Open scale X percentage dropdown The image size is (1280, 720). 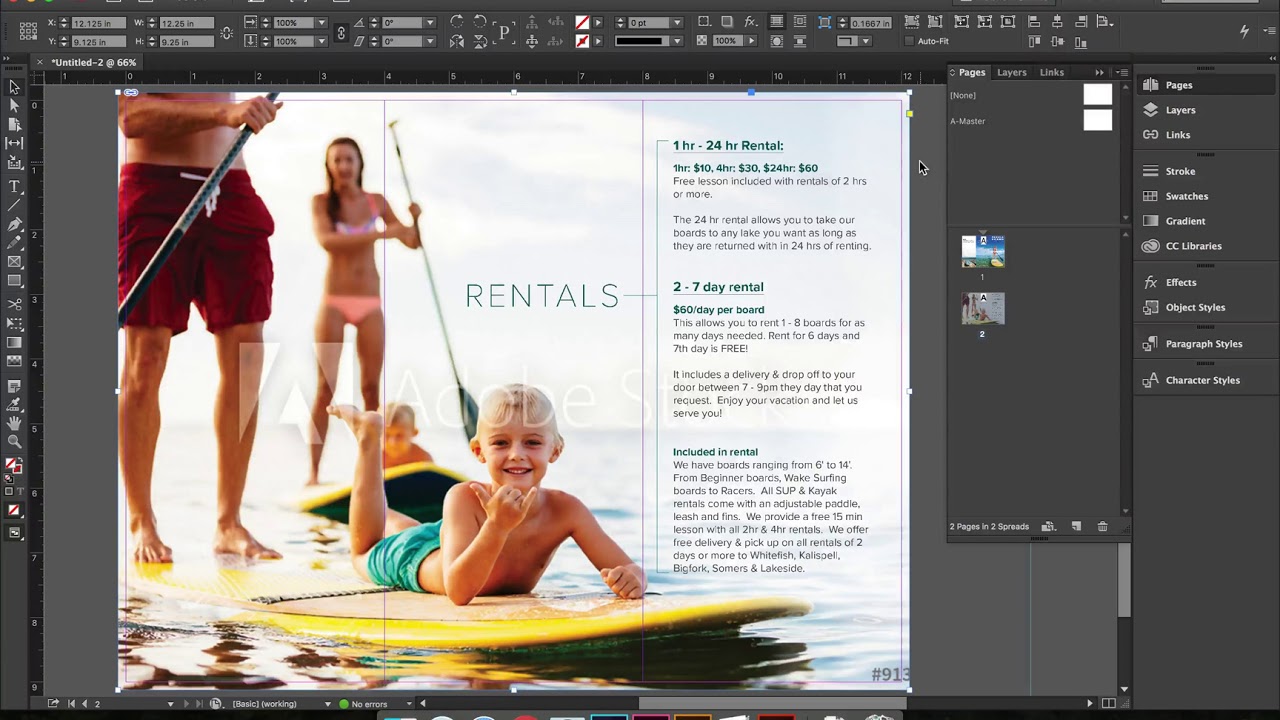pos(322,22)
